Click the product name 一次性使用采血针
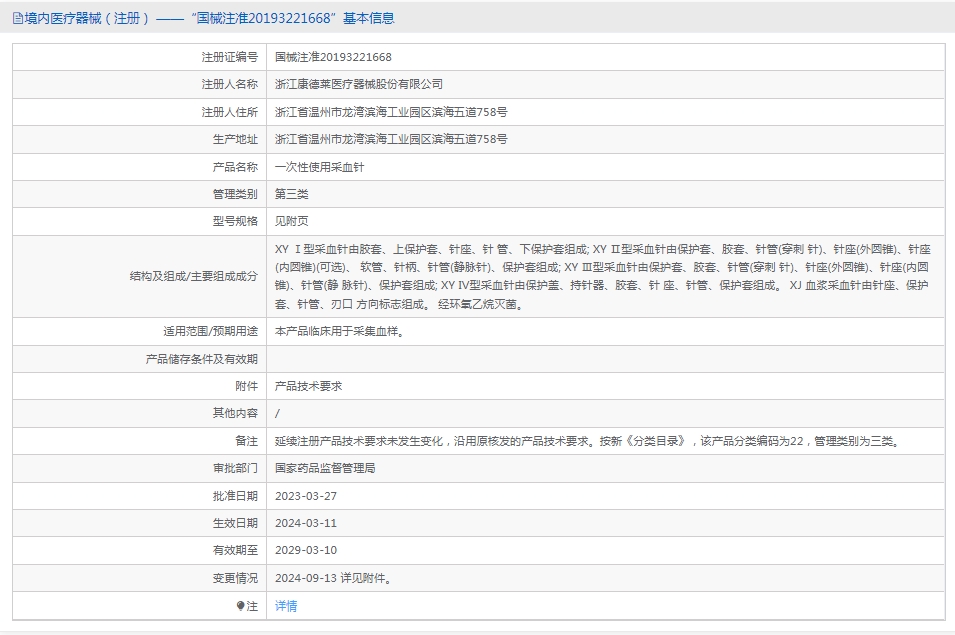 pyautogui.click(x=319, y=167)
